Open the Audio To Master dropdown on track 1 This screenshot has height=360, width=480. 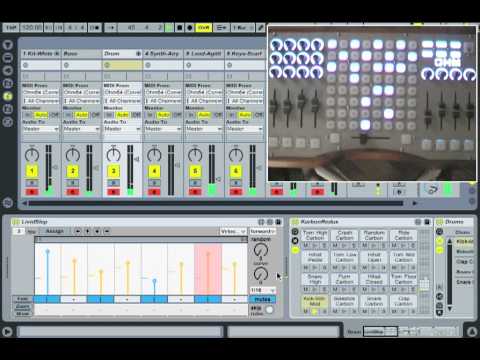point(41,129)
